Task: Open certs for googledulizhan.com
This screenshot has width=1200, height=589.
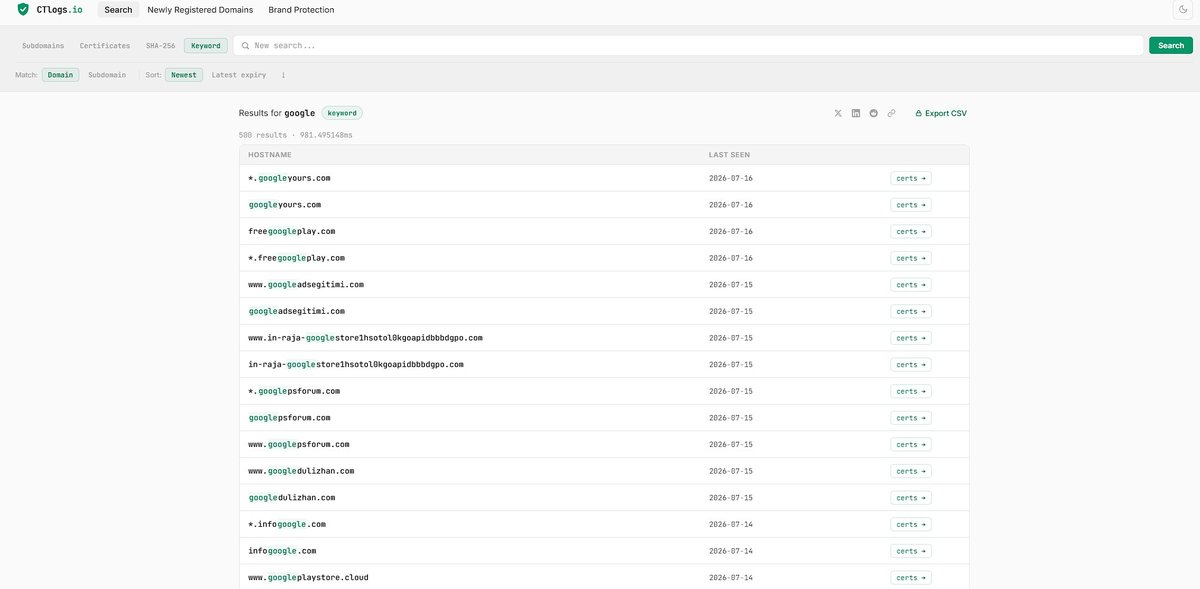Action: 911,498
